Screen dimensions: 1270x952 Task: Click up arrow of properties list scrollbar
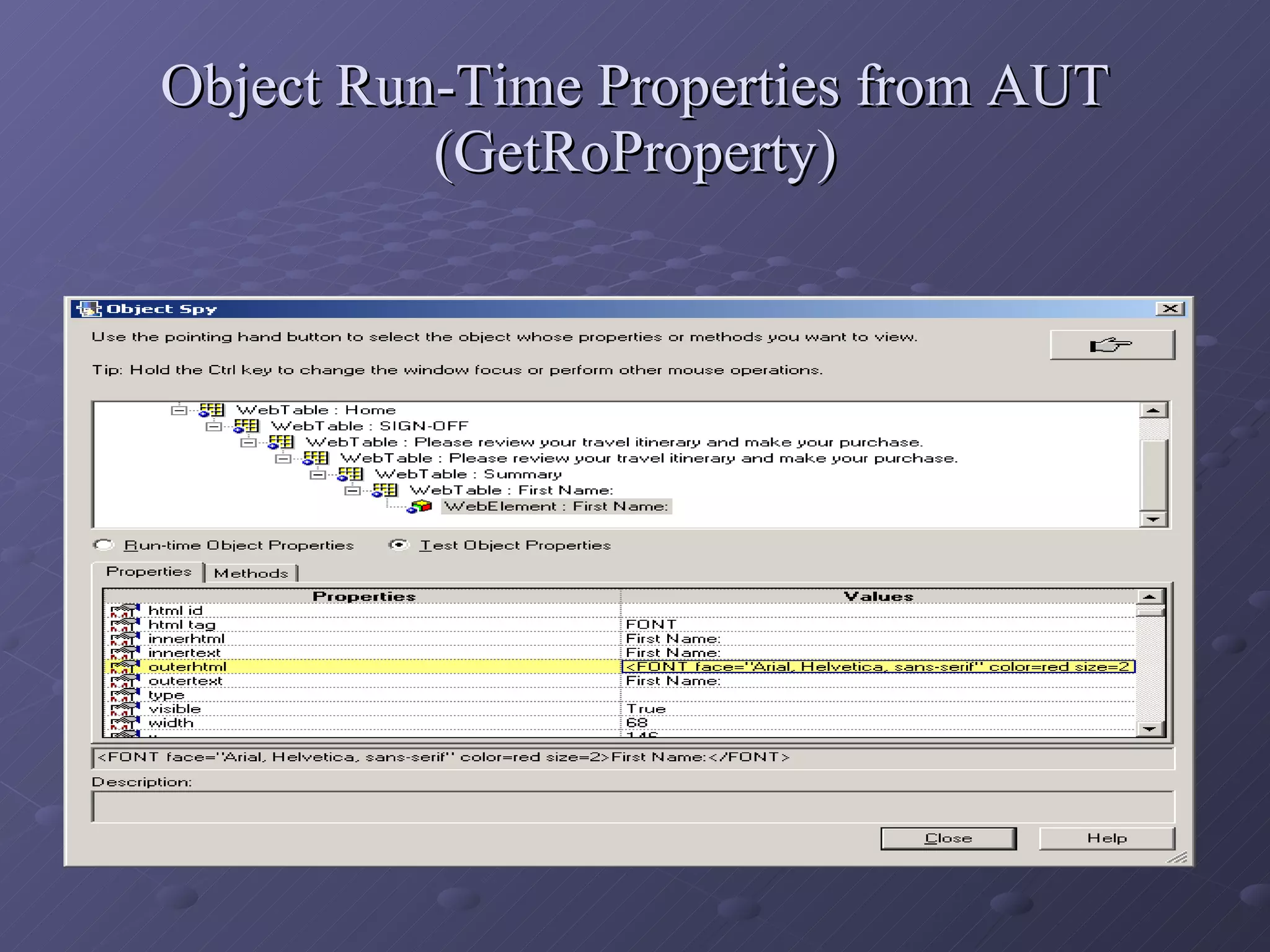coord(1150,597)
